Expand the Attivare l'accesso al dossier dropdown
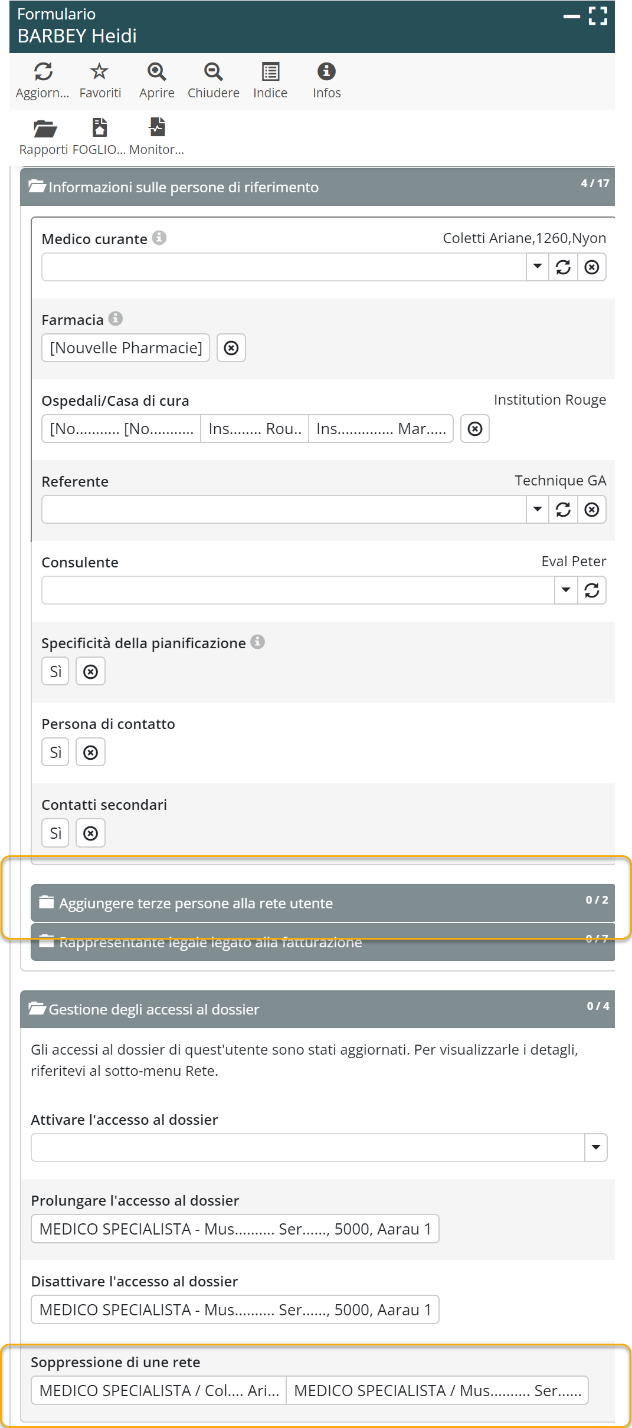This screenshot has width=632, height=1428. point(596,1147)
